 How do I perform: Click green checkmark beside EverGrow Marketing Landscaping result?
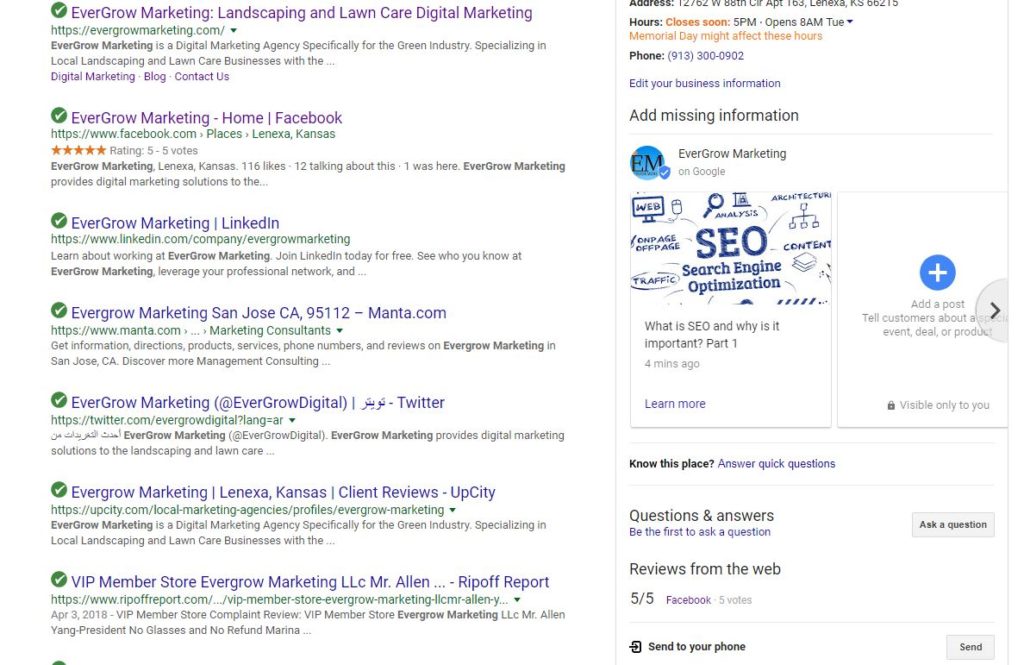coord(59,10)
